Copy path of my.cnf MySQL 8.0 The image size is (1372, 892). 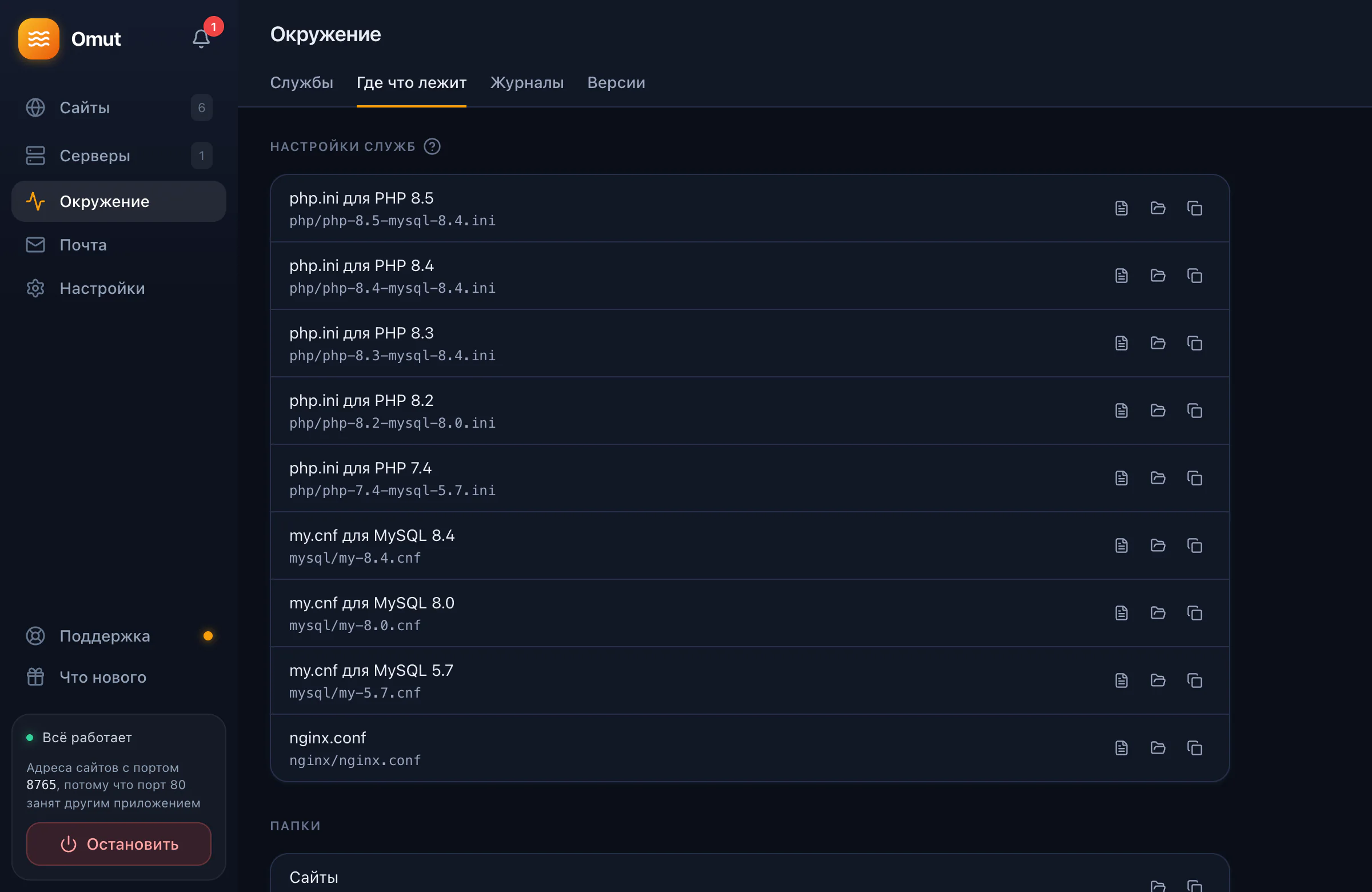coord(1194,613)
